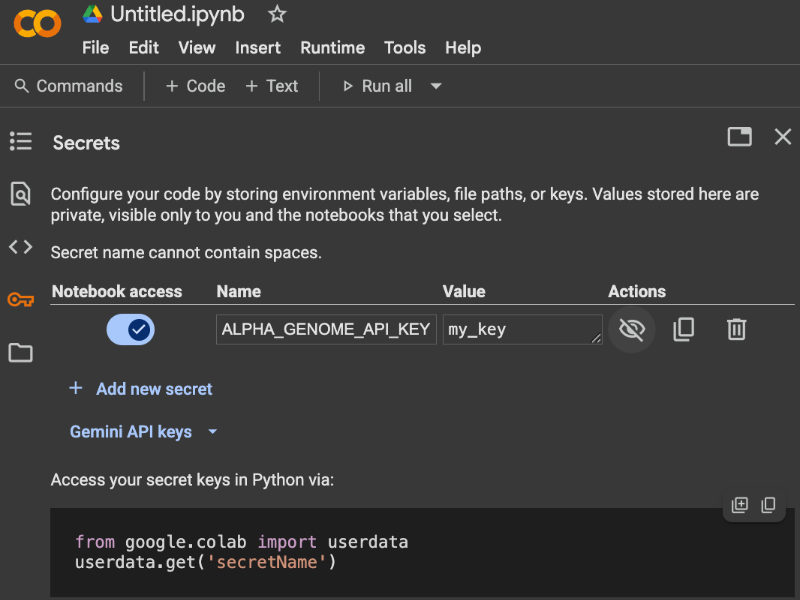The image size is (800, 600).
Task: Open the Find and replace sidebar icon
Action: pos(20,194)
